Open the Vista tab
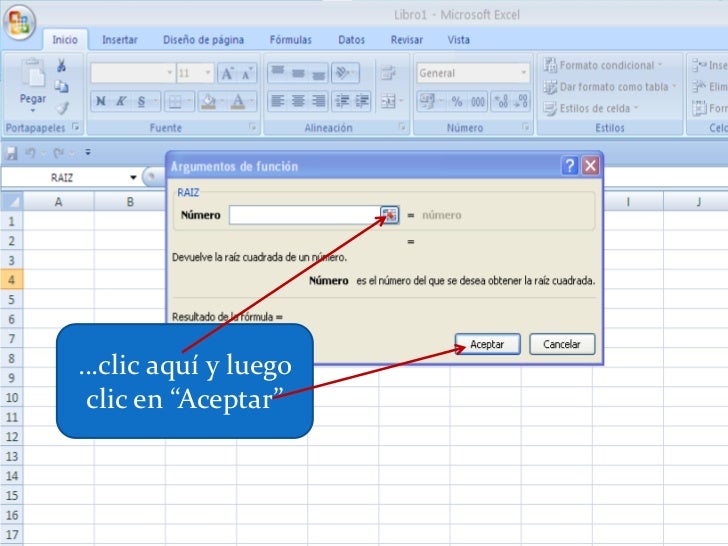This screenshot has width=728, height=546. click(x=459, y=40)
